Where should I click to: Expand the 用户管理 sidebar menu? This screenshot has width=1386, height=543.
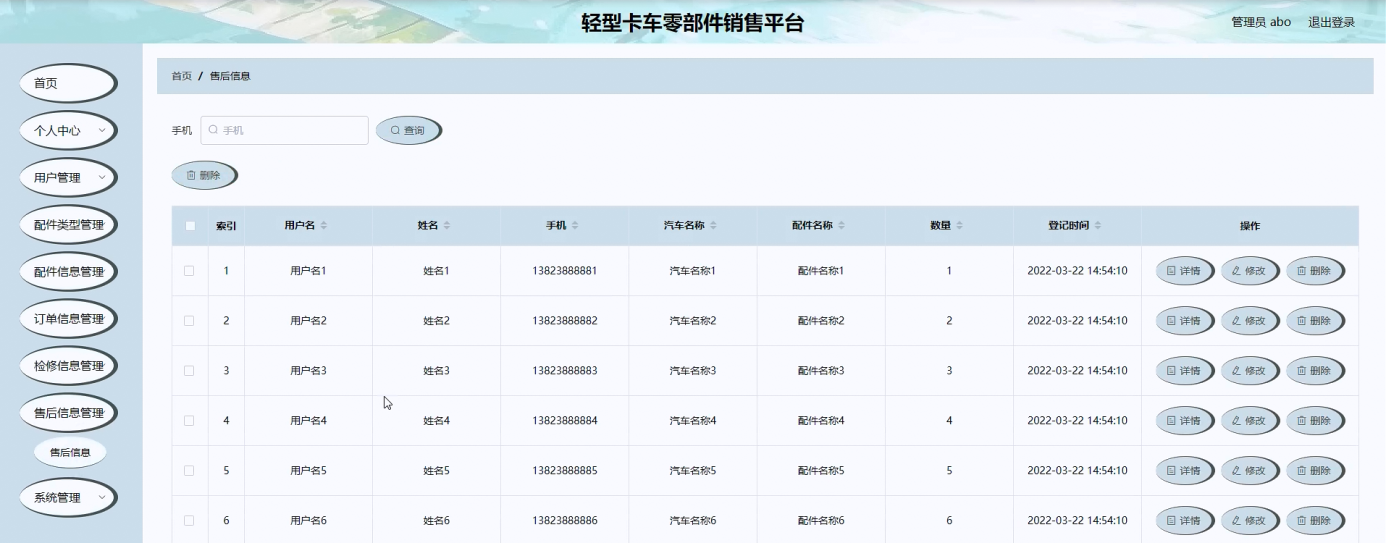(x=68, y=178)
